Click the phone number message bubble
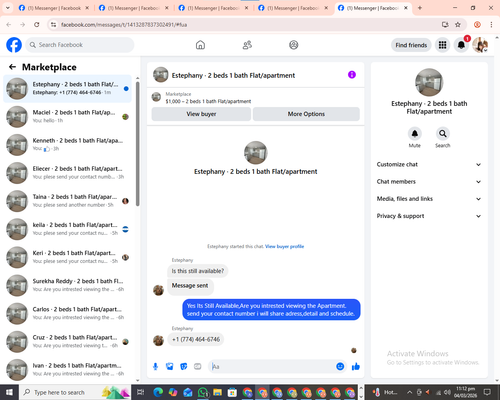Image resolution: width=500 pixels, height=400 pixels. pyautogui.click(x=196, y=339)
